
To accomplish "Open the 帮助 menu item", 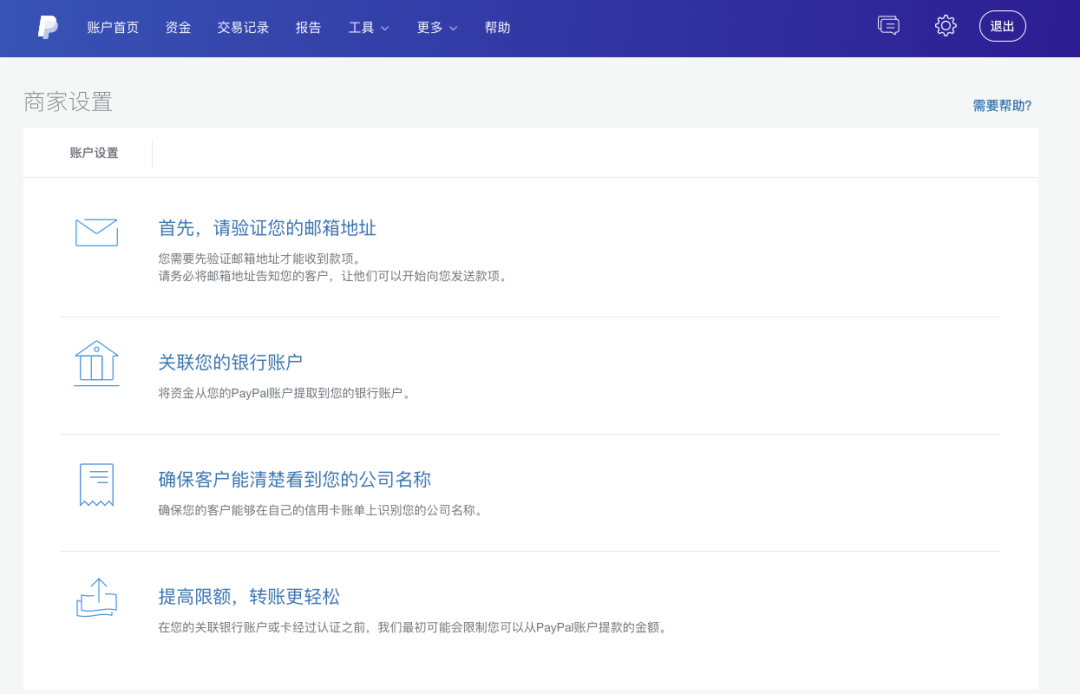I will point(497,28).
